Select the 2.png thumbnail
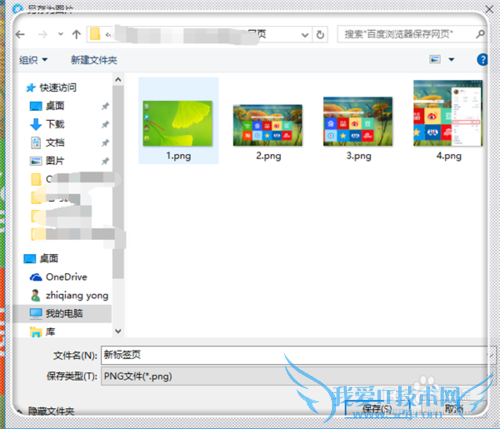This screenshot has height=429, width=500. click(x=268, y=125)
